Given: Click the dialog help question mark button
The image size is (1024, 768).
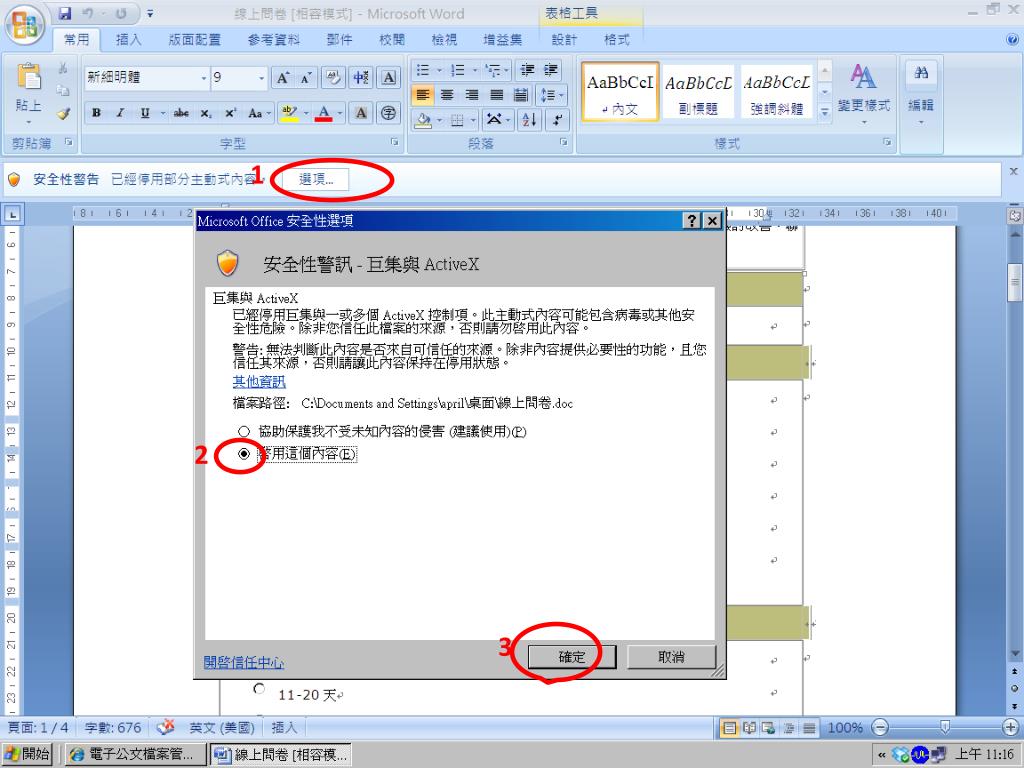Looking at the screenshot, I should 692,221.
